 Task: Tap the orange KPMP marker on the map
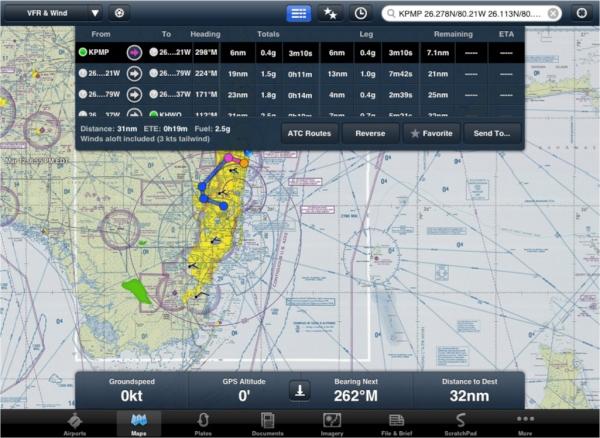244,164
